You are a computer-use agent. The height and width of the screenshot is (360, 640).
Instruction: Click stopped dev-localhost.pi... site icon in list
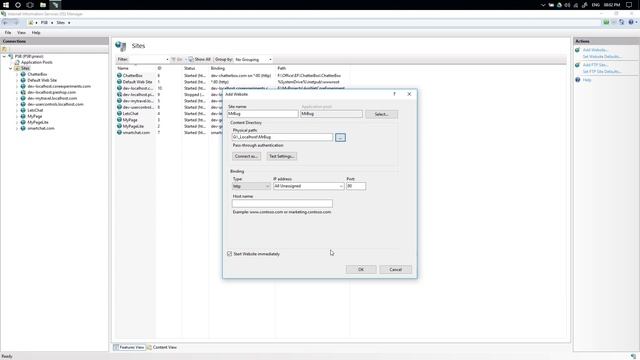coord(119,94)
